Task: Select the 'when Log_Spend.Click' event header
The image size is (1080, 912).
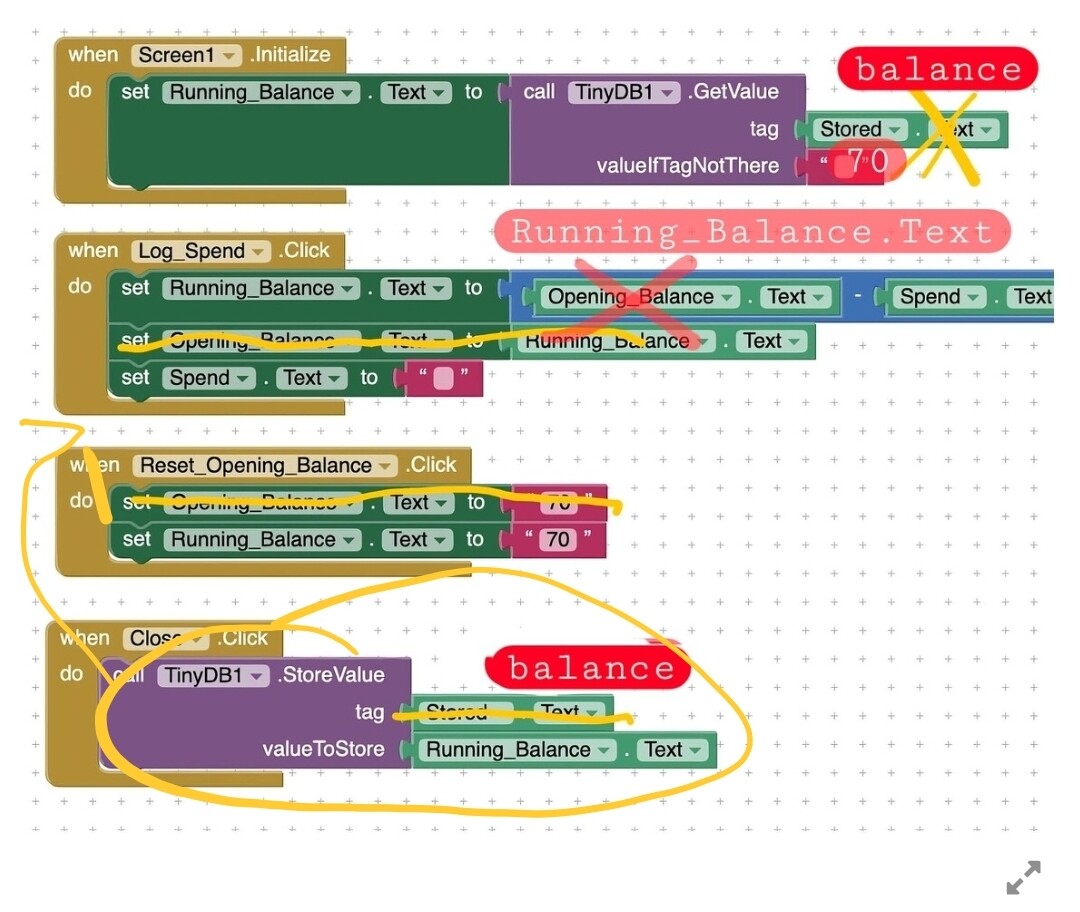Action: pyautogui.click(x=92, y=251)
